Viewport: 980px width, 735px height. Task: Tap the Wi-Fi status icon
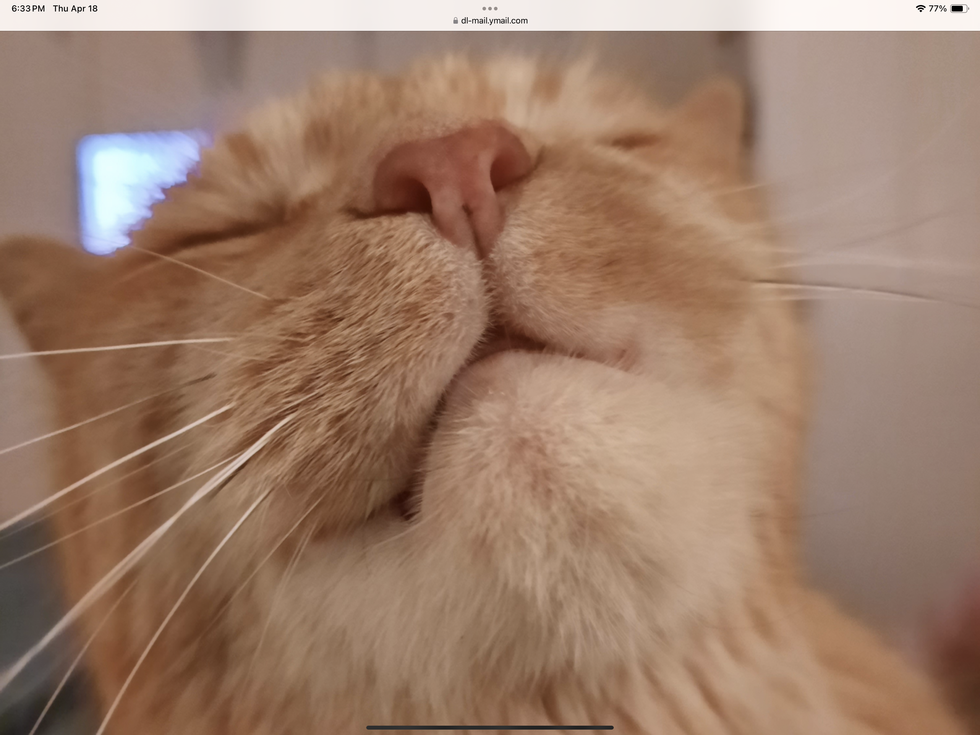click(920, 9)
